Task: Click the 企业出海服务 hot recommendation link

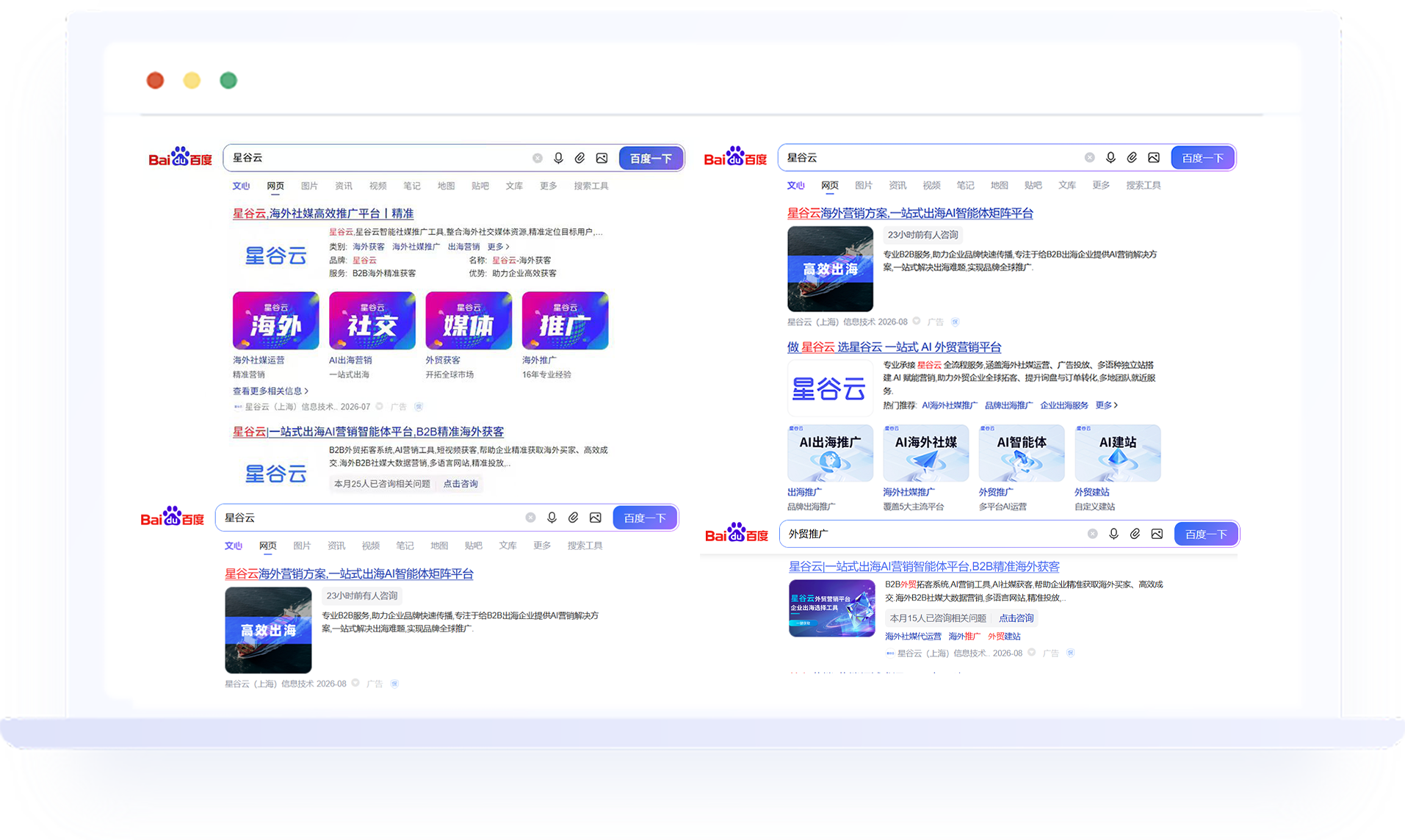Action: 1064,405
